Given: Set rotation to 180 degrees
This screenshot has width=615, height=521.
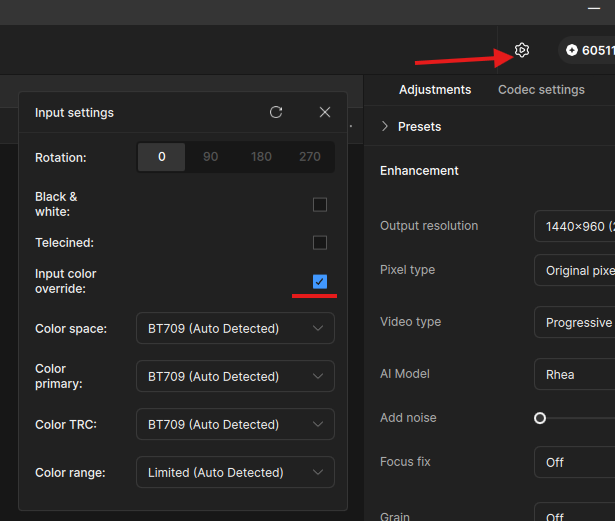Looking at the screenshot, I should (x=261, y=157).
